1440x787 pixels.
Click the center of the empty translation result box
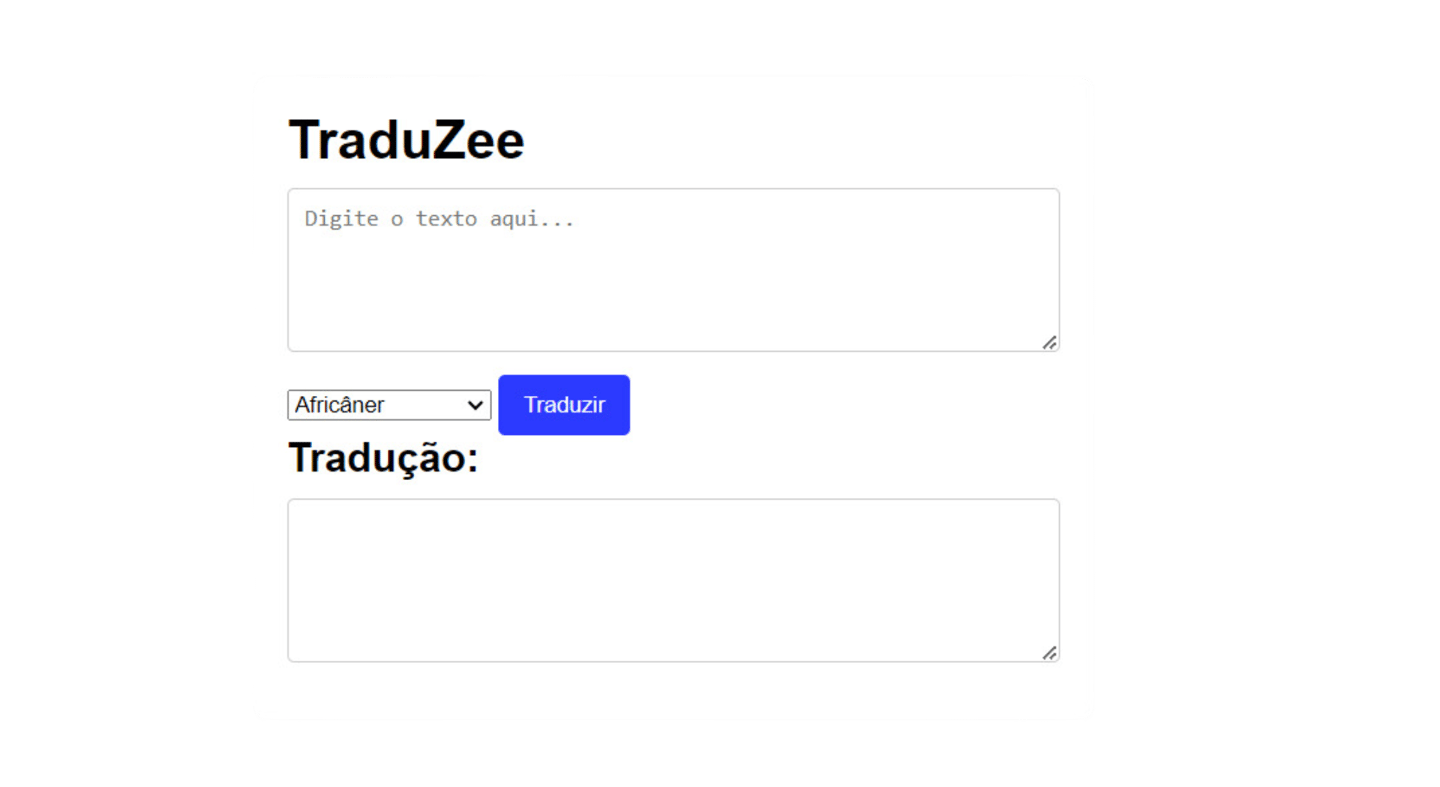coord(673,581)
